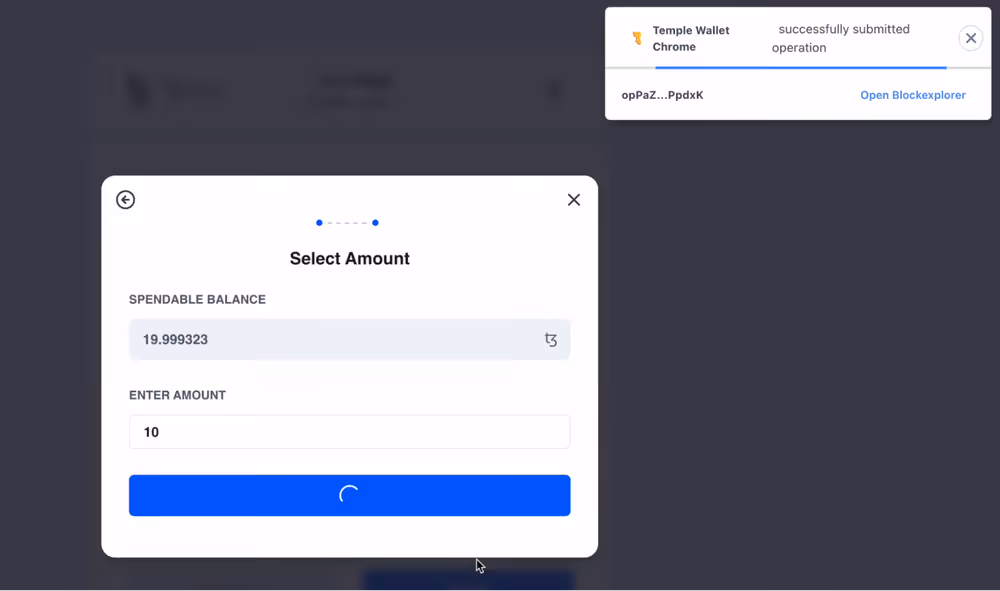Select the last step indicator dot

pyautogui.click(x=375, y=223)
